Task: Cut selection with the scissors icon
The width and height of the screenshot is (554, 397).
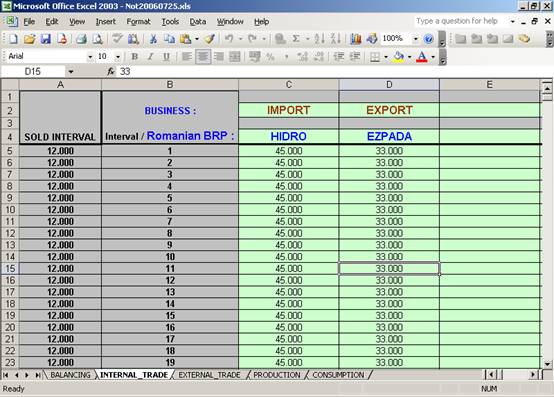Action: (153, 39)
